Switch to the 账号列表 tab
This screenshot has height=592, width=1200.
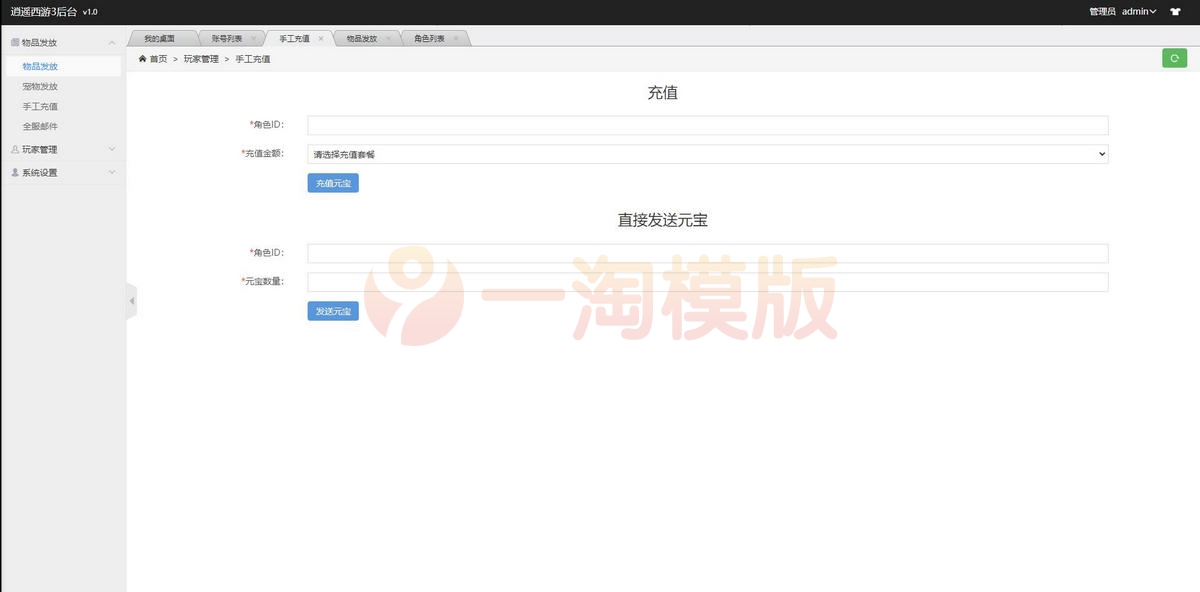point(228,37)
